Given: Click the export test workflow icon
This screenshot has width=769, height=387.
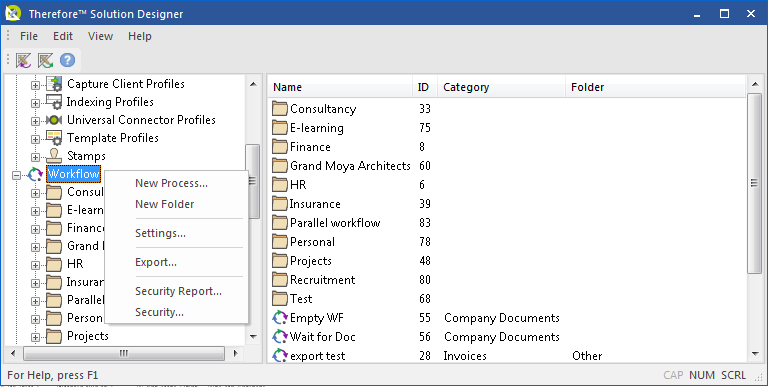Looking at the screenshot, I should pyautogui.click(x=280, y=356).
